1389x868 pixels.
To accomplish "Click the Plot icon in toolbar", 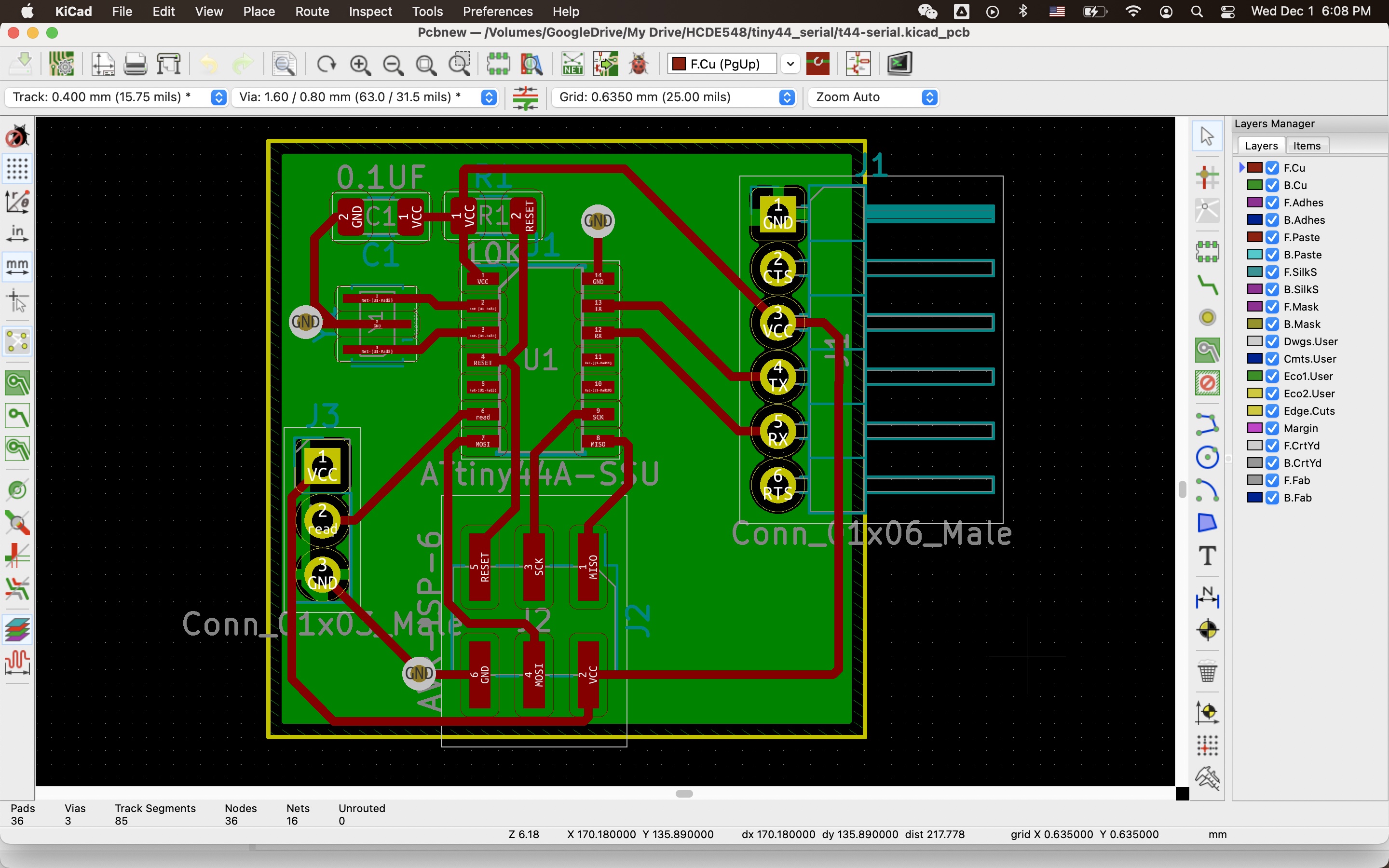I will 169,64.
